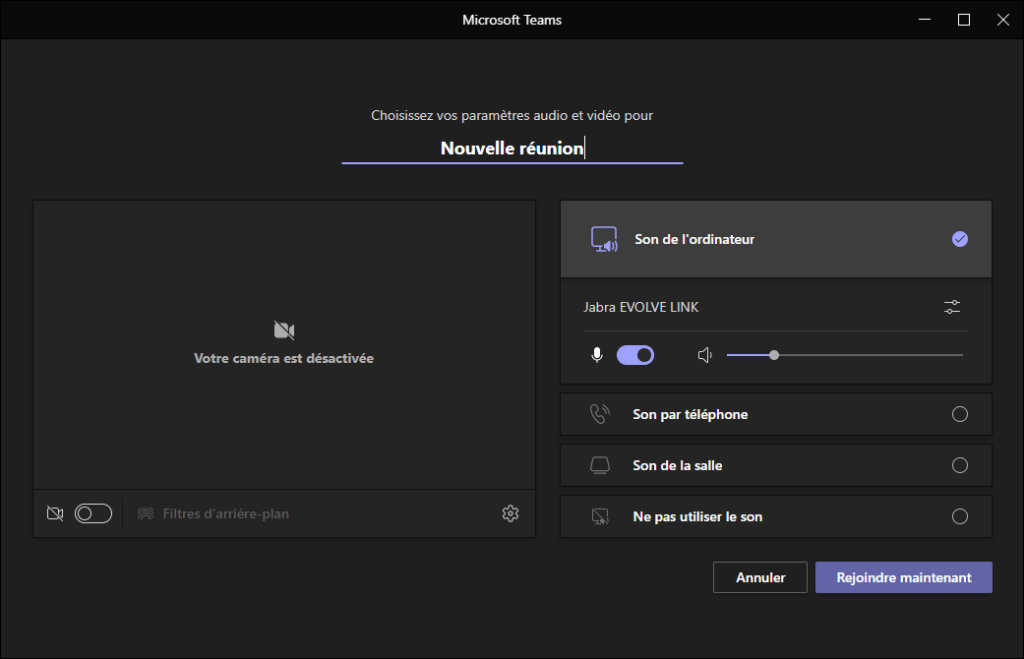
Task: Select the Son de la salle radio button
Action: [x=959, y=465]
